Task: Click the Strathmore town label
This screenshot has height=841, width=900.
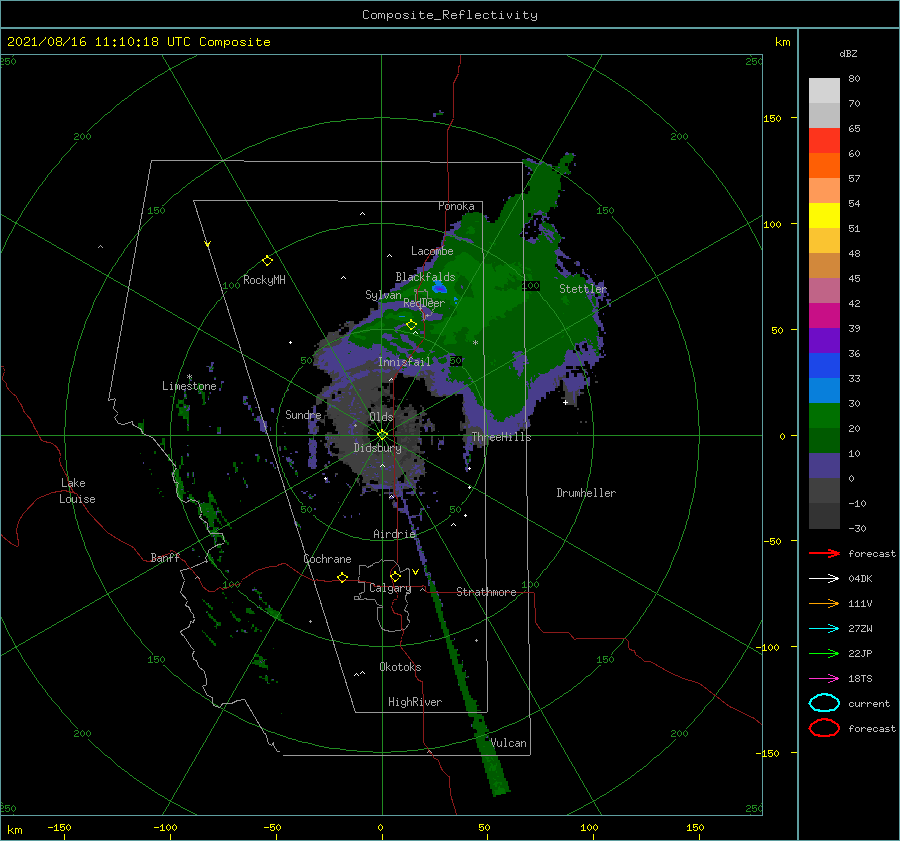Action: point(486,592)
